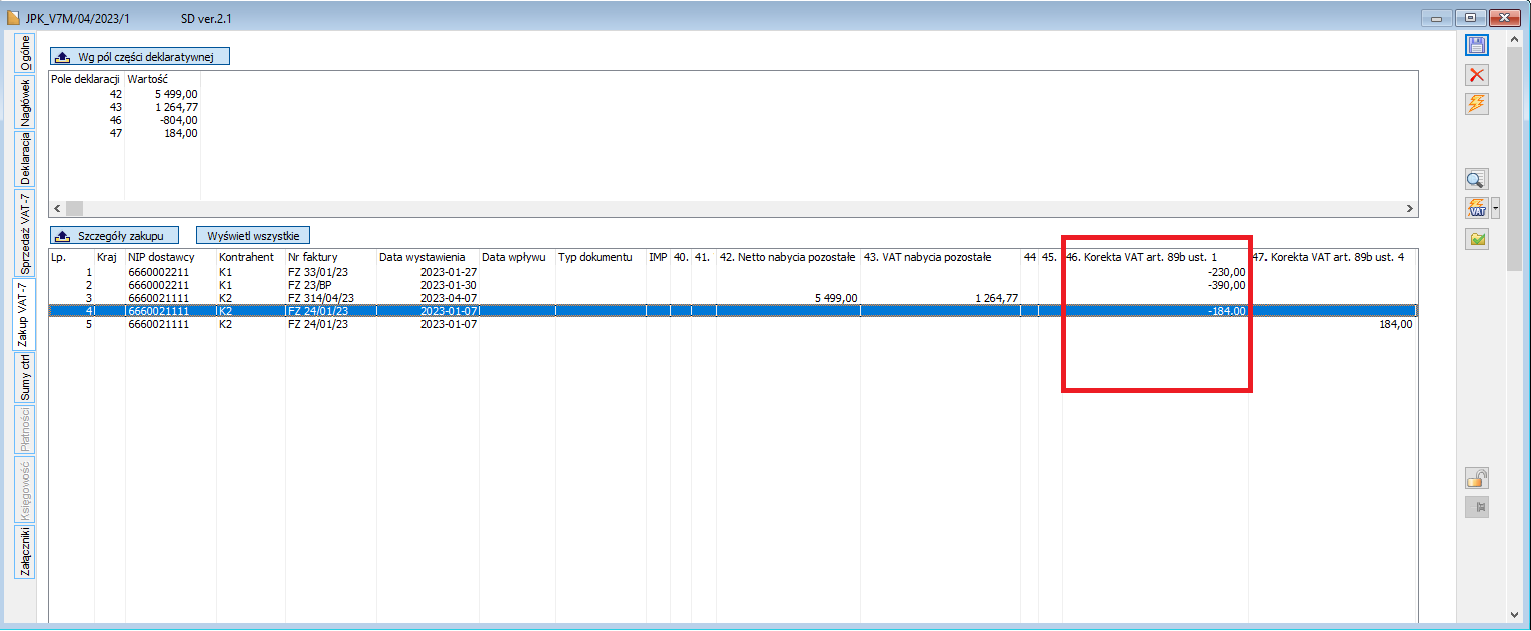Click date 2023-04-07 in row 3
This screenshot has height=631, width=1531.
pos(449,298)
